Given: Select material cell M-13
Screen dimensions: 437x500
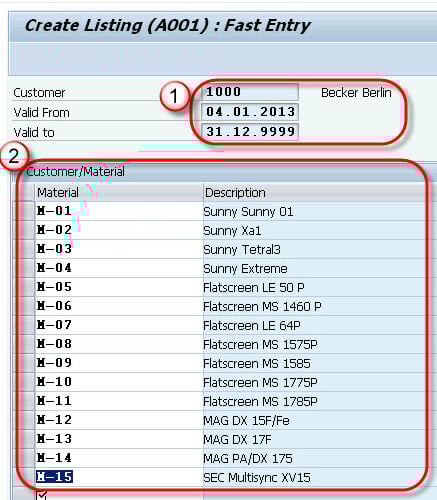Looking at the screenshot, I should 119,439.
